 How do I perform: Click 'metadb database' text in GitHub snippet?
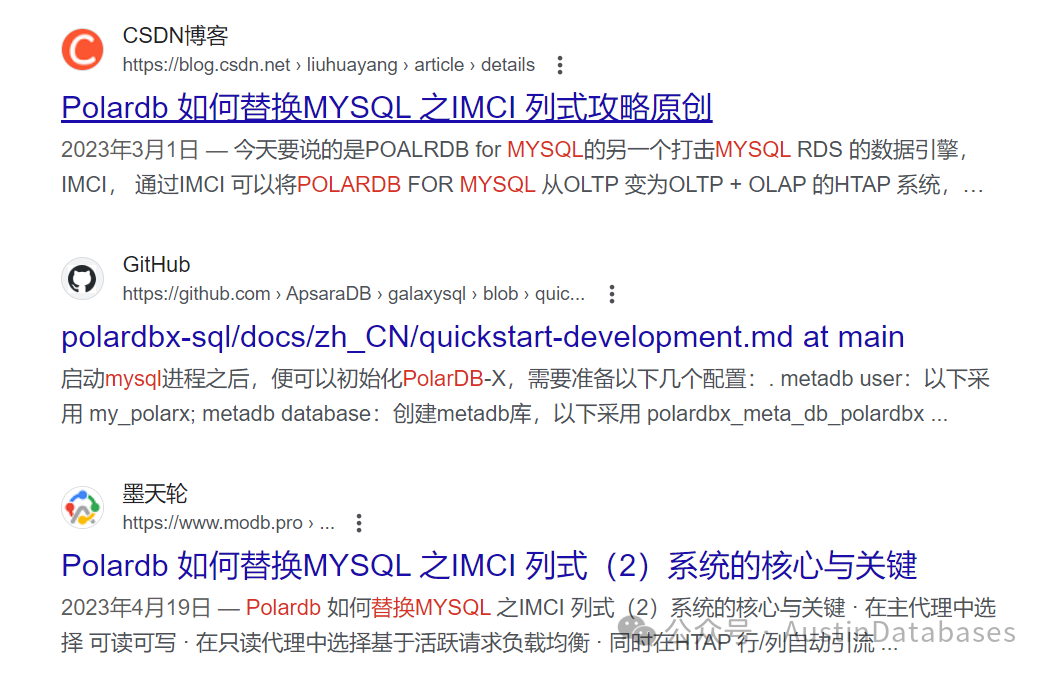point(287,414)
